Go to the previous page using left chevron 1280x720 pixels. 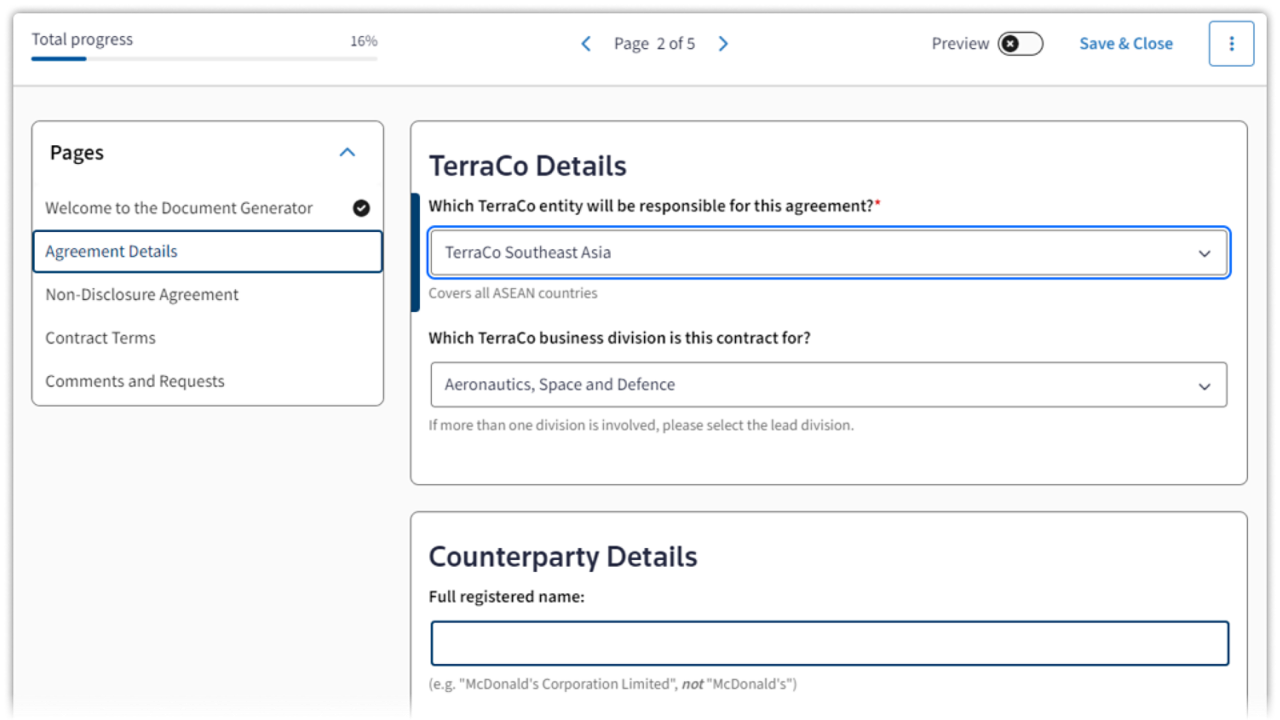pyautogui.click(x=586, y=44)
